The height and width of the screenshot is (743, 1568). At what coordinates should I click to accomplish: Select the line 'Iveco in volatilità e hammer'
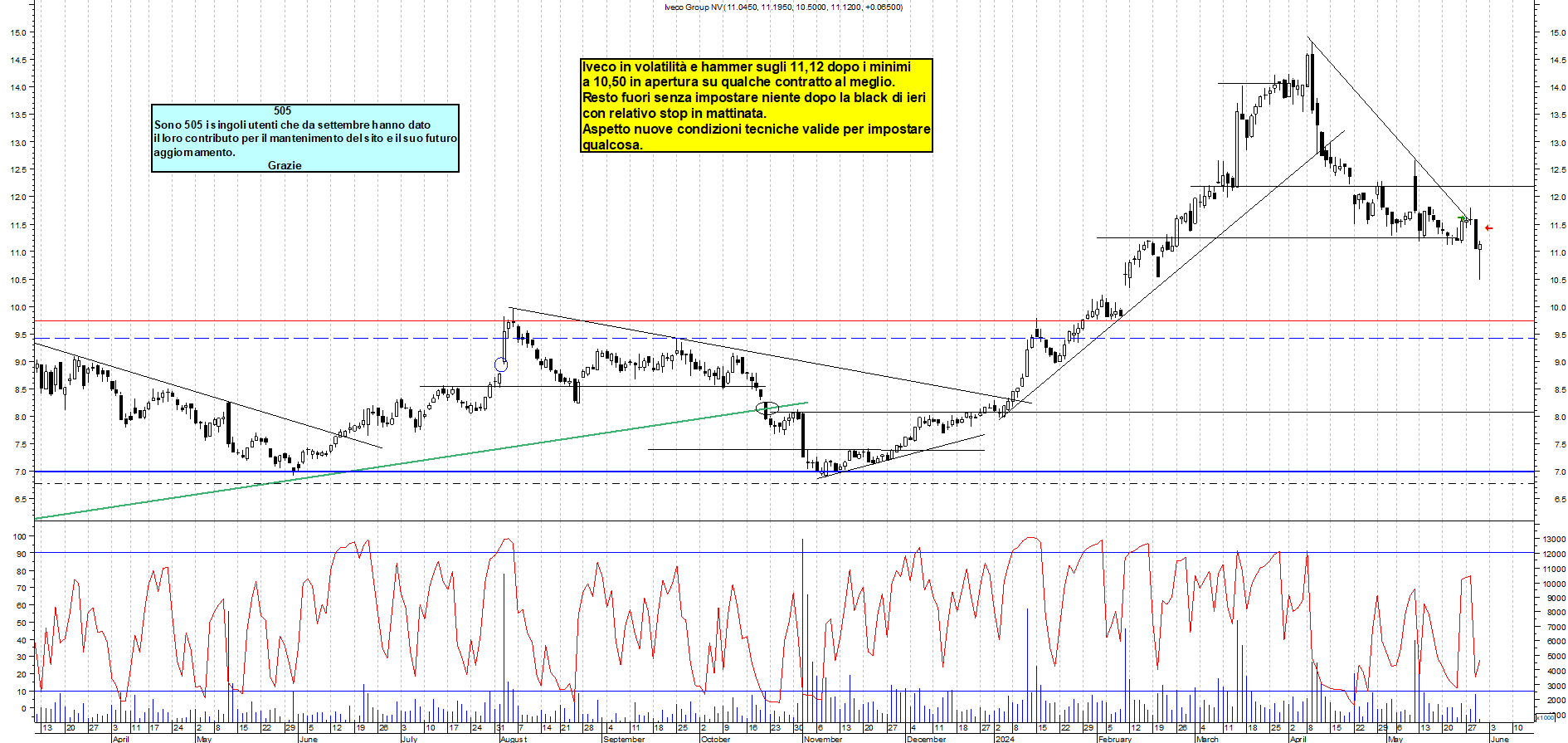747,67
